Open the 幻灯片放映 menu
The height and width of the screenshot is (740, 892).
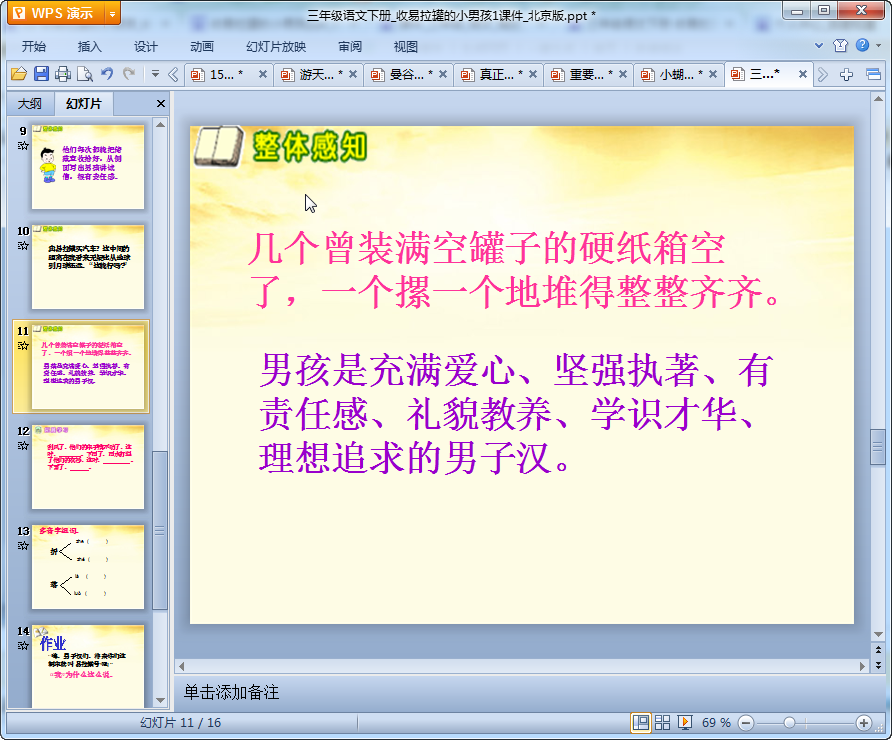pos(276,46)
